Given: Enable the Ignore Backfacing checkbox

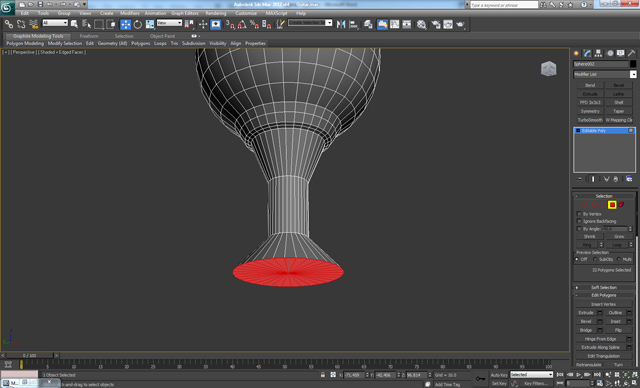Looking at the screenshot, I should [x=579, y=221].
